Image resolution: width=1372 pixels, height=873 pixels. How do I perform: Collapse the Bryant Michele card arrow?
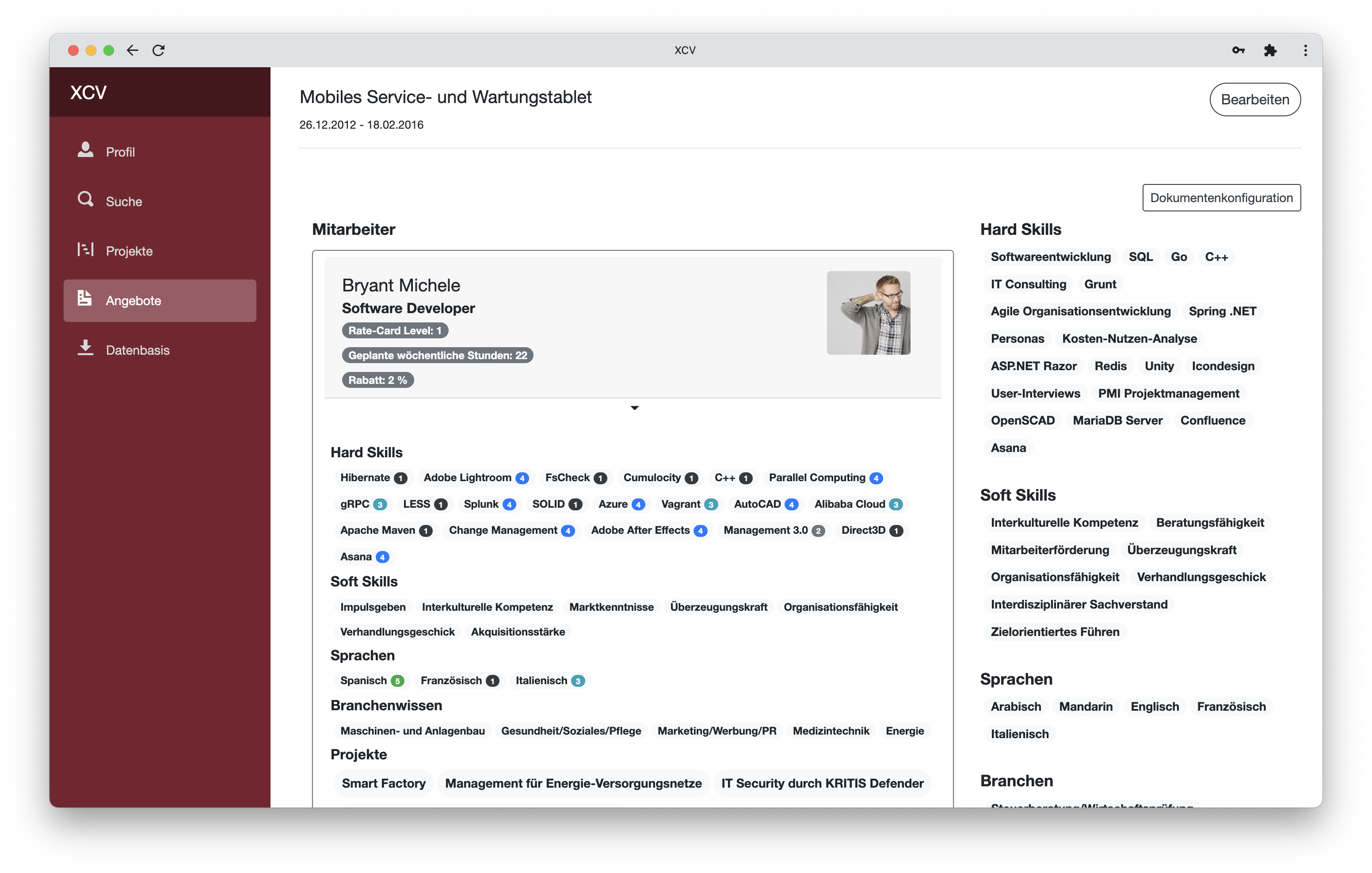click(634, 408)
